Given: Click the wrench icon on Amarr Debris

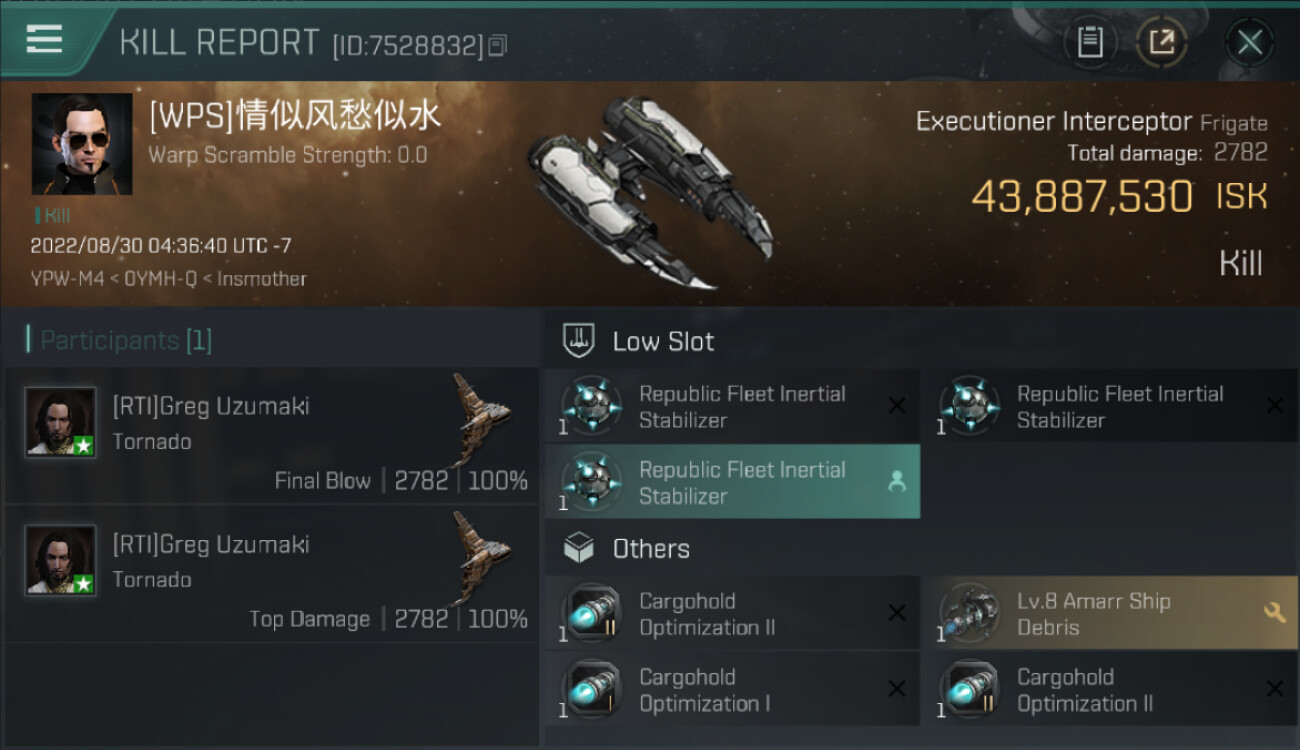Looking at the screenshot, I should pos(1274,613).
